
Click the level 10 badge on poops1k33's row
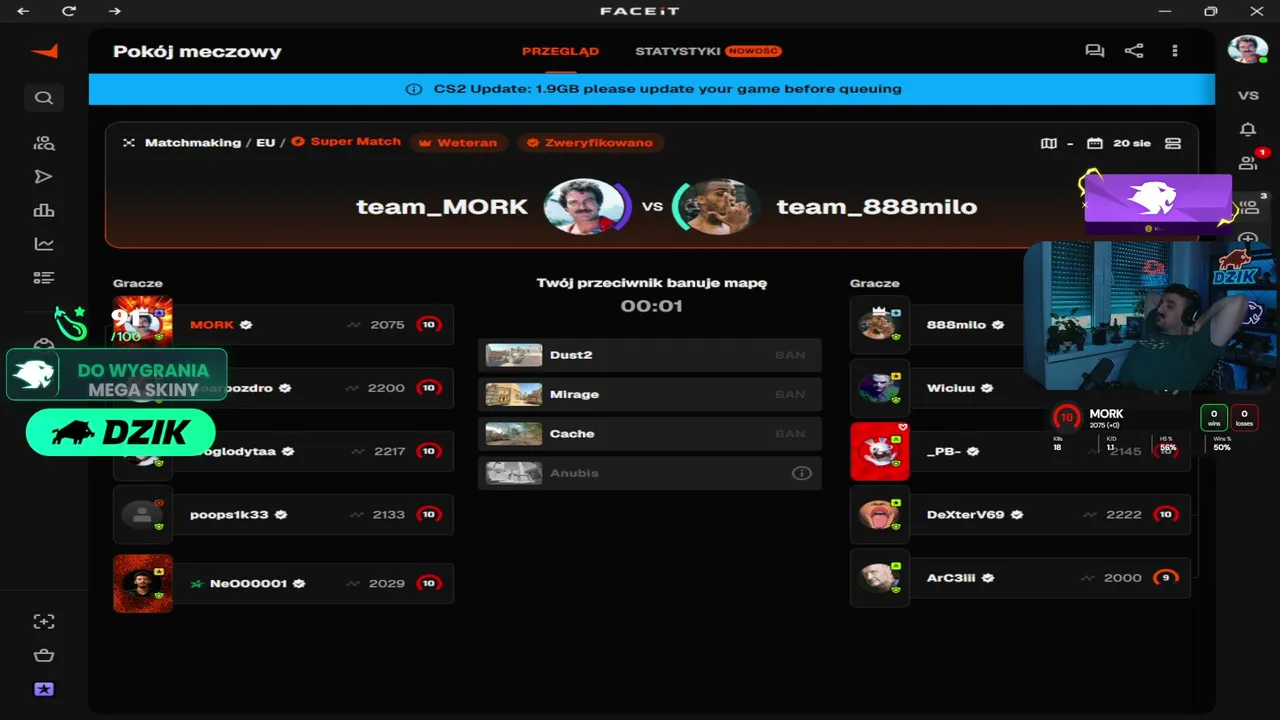pyautogui.click(x=429, y=515)
